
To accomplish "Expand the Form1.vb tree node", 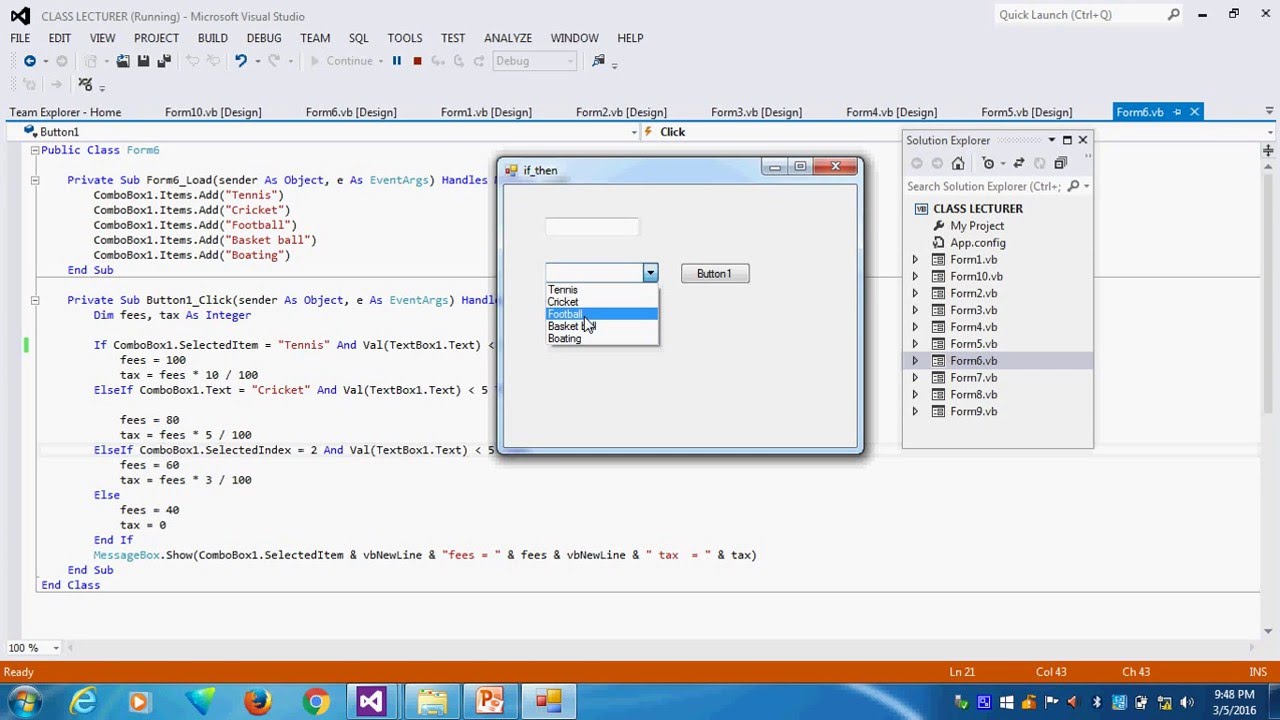I will pyautogui.click(x=914, y=260).
